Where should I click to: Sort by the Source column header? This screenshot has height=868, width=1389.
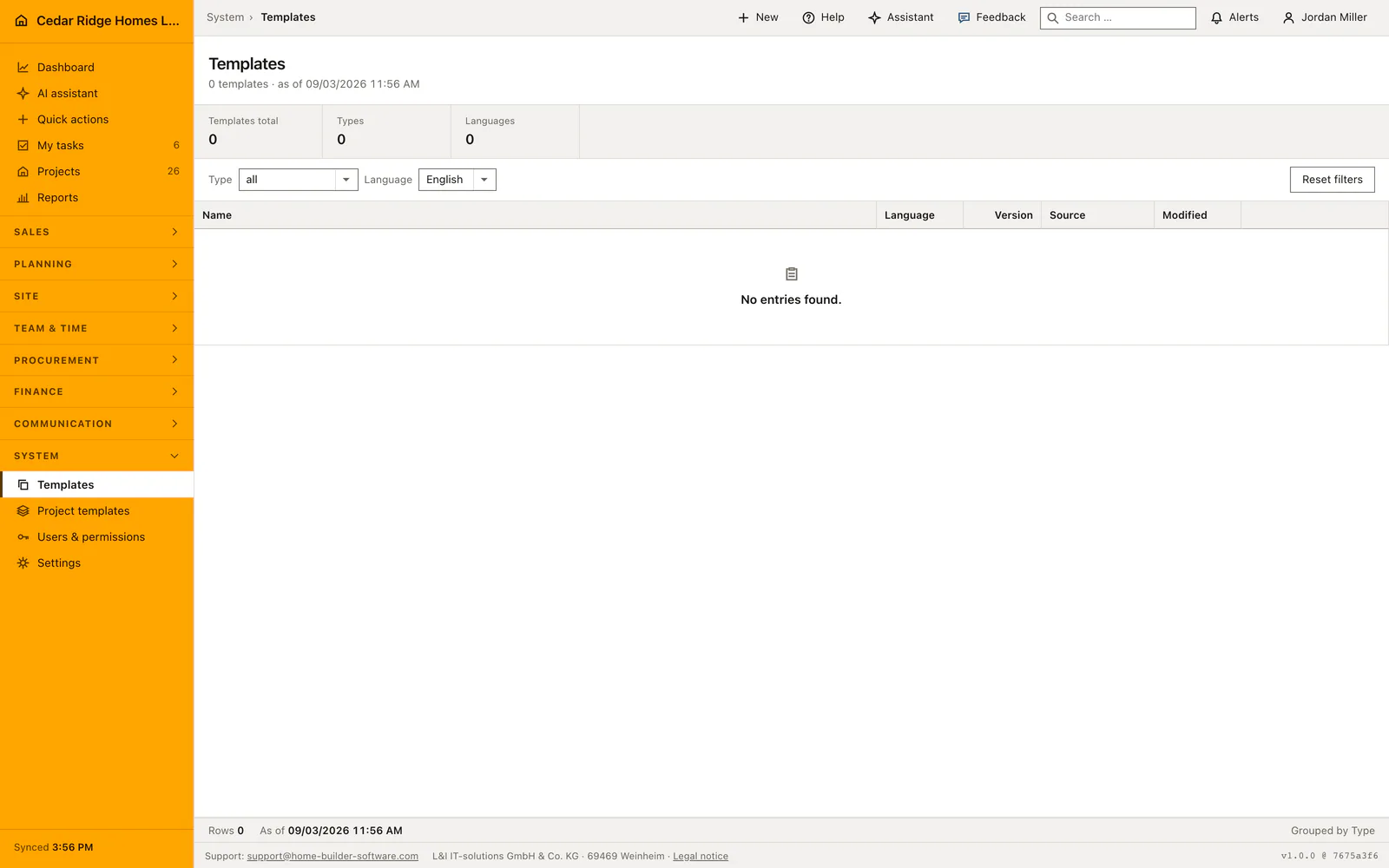click(x=1097, y=215)
